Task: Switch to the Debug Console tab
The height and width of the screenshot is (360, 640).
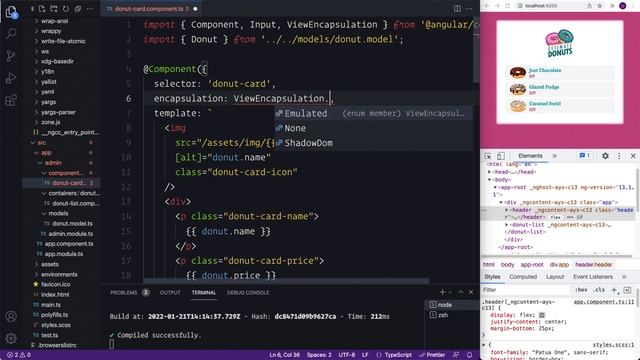Action: coord(248,293)
